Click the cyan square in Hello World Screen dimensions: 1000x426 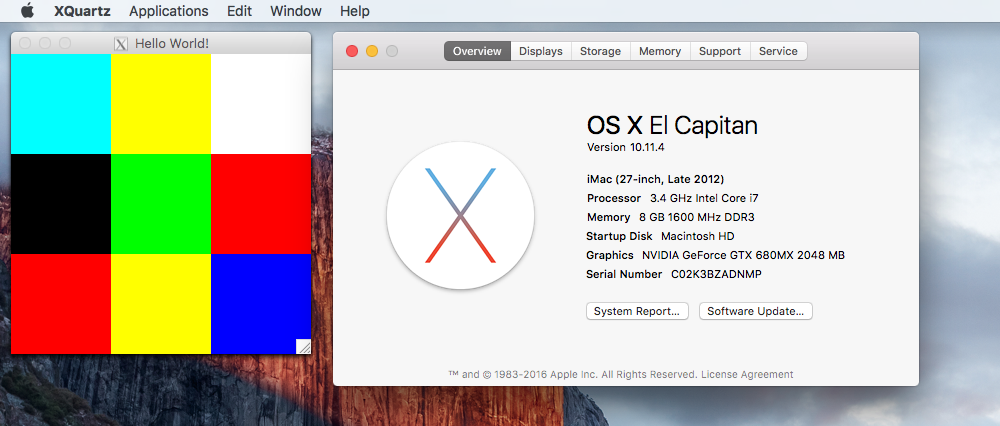[61, 104]
